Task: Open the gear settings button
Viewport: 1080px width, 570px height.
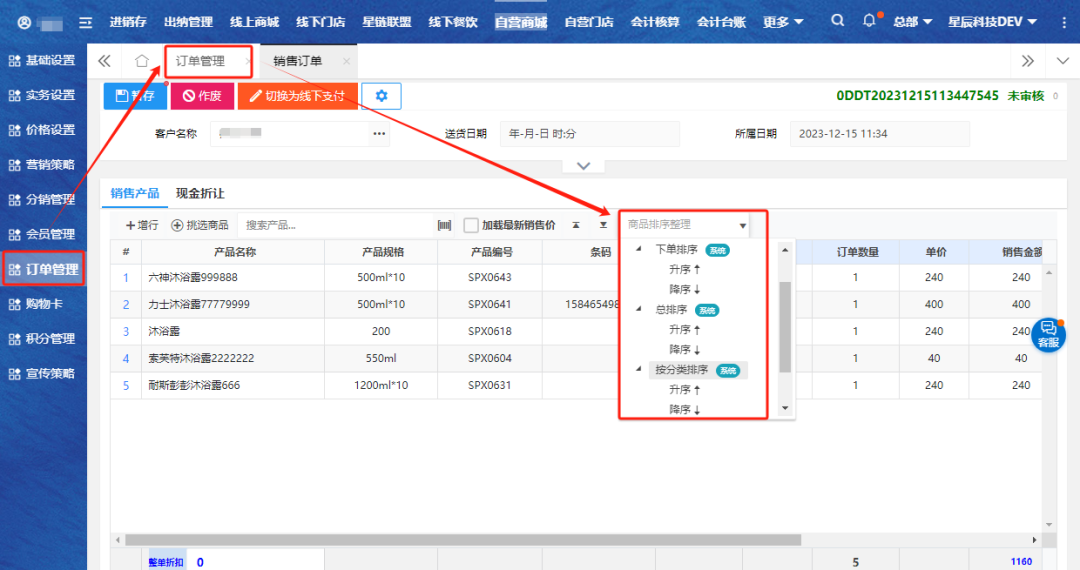Action: tap(381, 96)
